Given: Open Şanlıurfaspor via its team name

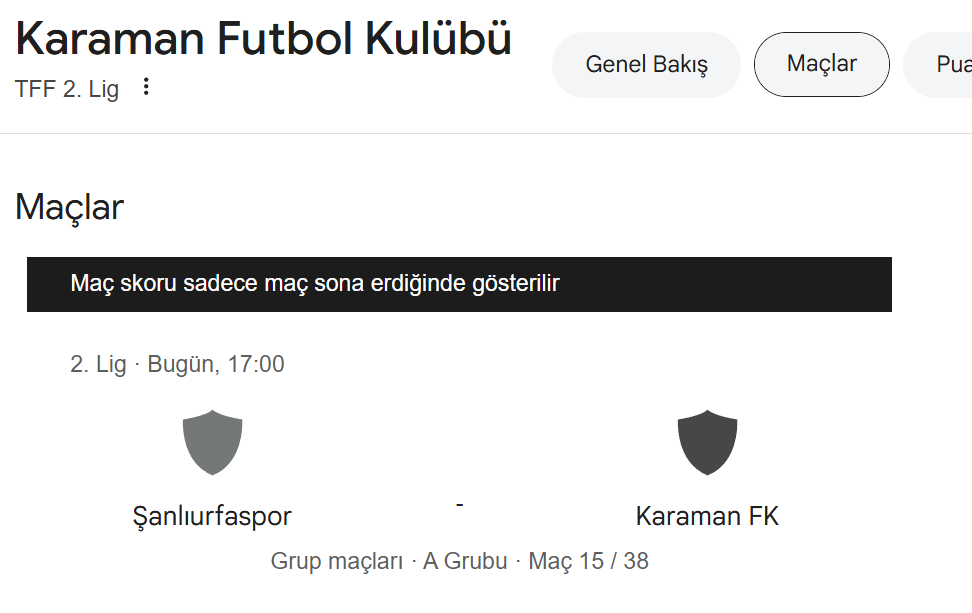Looking at the screenshot, I should click(x=212, y=516).
